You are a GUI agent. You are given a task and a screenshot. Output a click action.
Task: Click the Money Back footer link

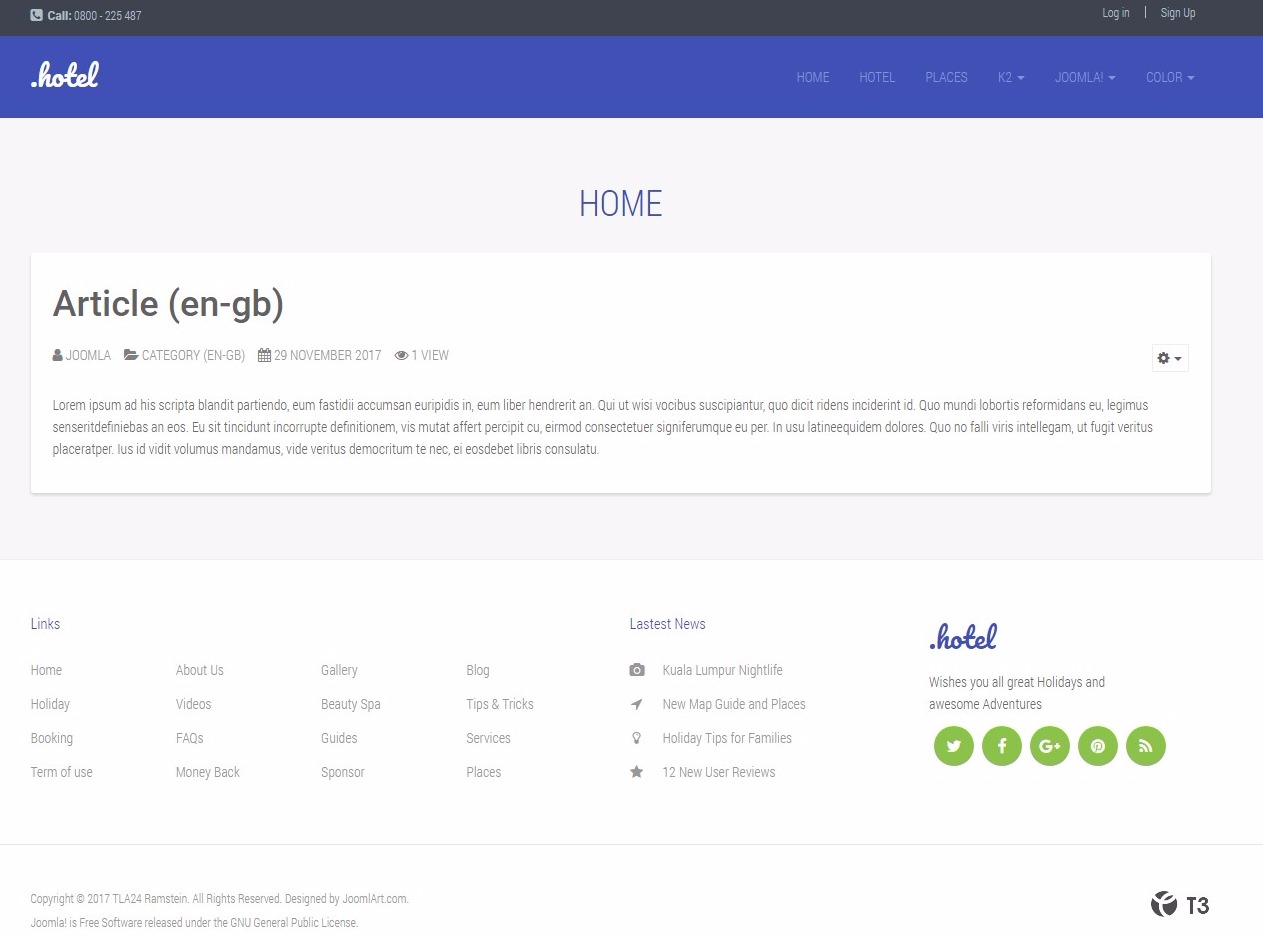tap(207, 771)
